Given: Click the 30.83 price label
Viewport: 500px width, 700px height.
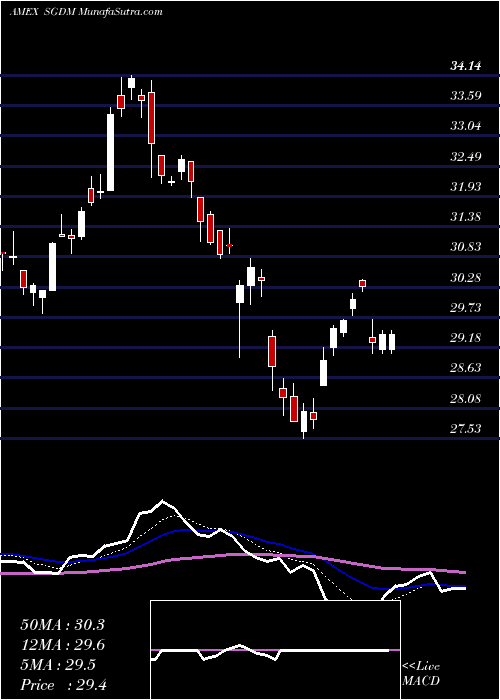Looking at the screenshot, I should [x=465, y=247].
